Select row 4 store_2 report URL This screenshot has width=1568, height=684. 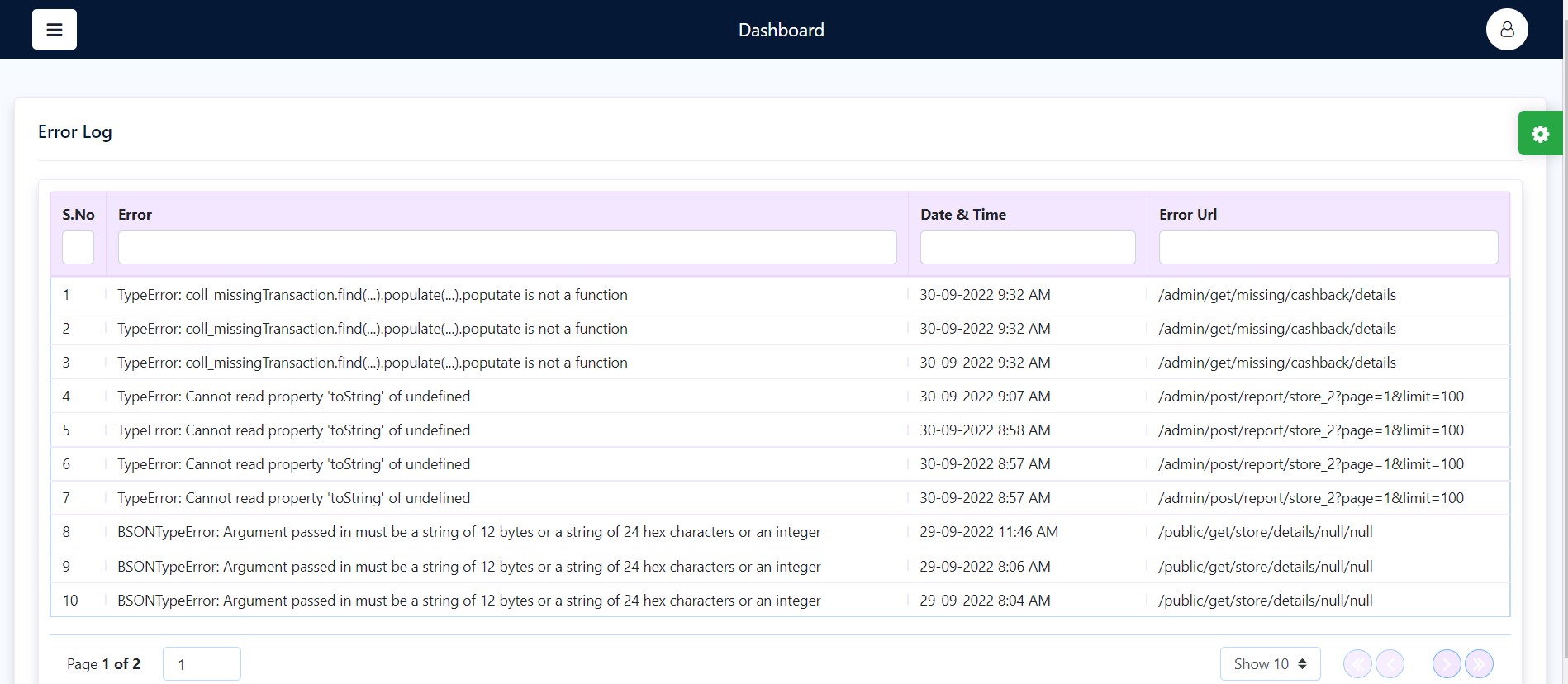tap(1311, 397)
